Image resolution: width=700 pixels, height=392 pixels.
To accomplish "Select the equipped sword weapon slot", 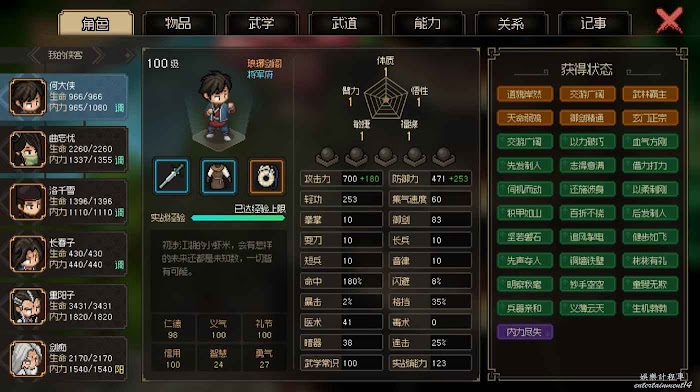I will (x=171, y=176).
